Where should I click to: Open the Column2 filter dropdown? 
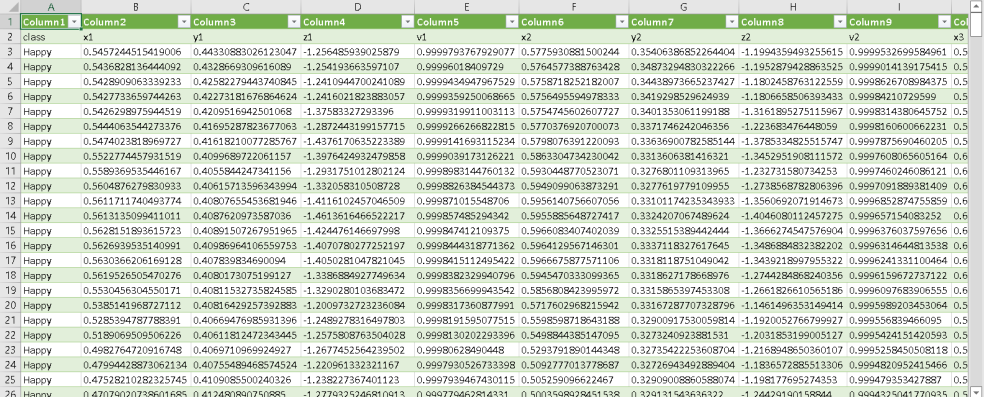[x=184, y=22]
